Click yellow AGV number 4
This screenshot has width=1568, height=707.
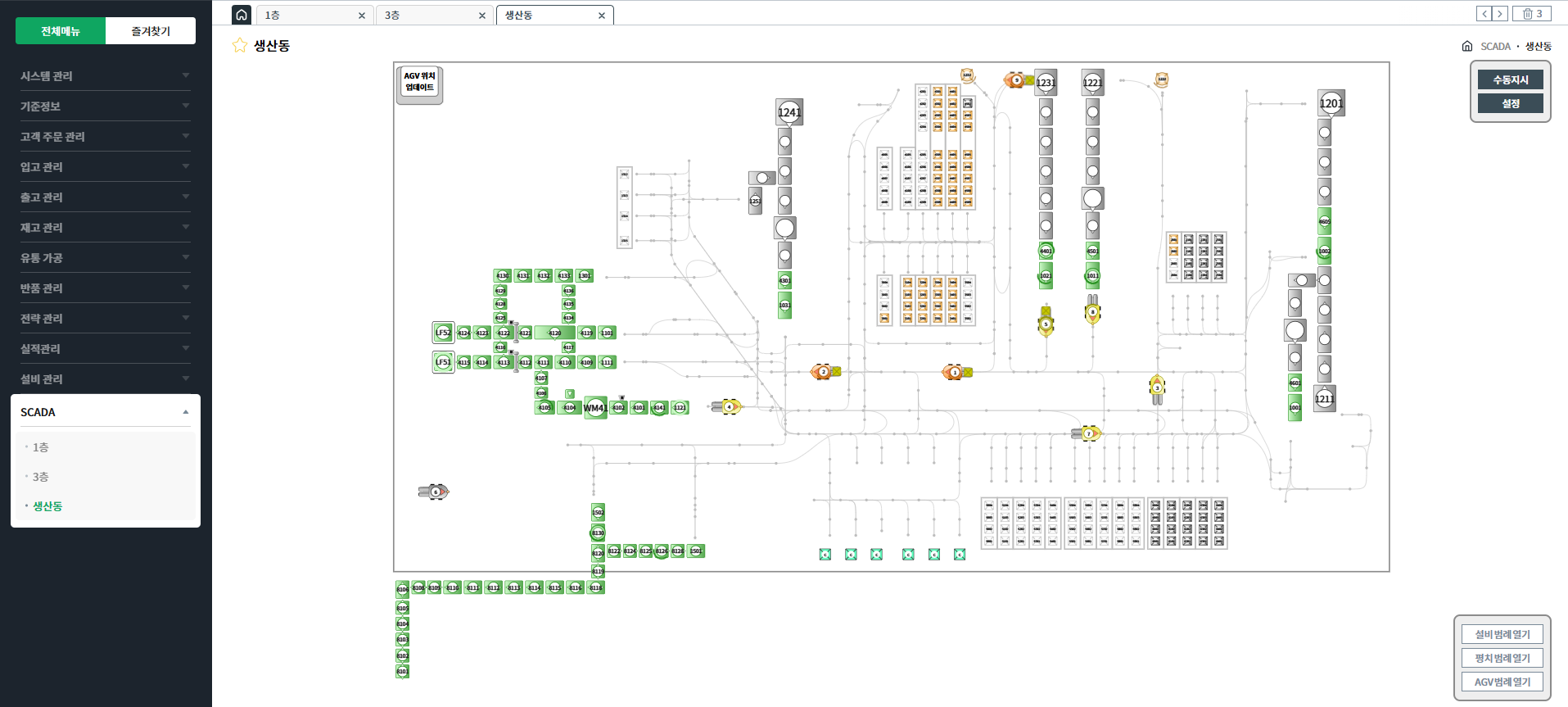click(726, 406)
